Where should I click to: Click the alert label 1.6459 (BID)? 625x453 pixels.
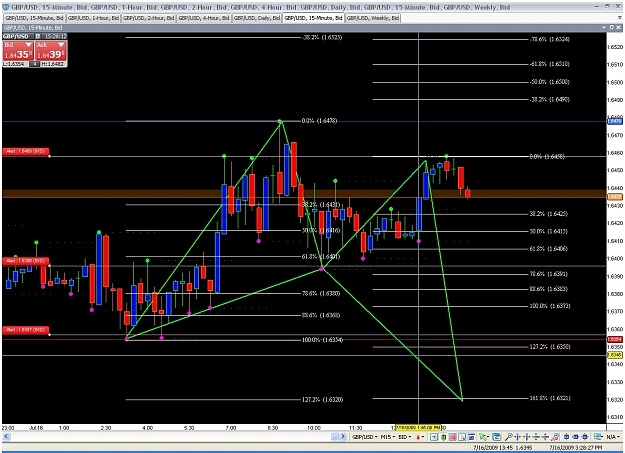(x=26, y=152)
